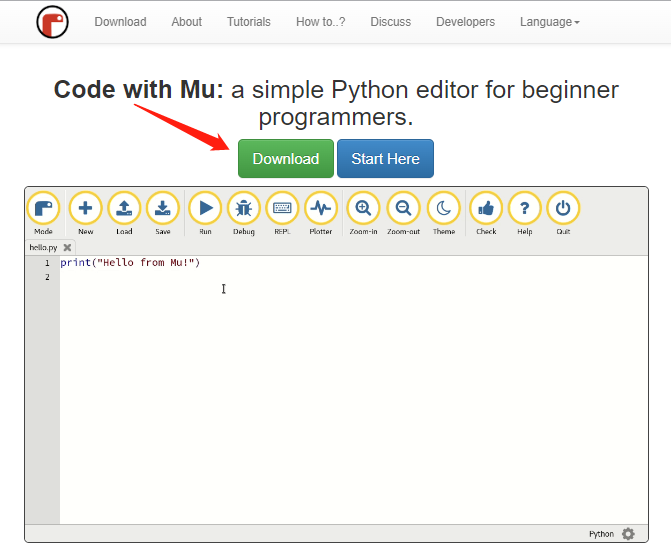Run the script with Run icon
Screen dimensions: 671x556
205,209
